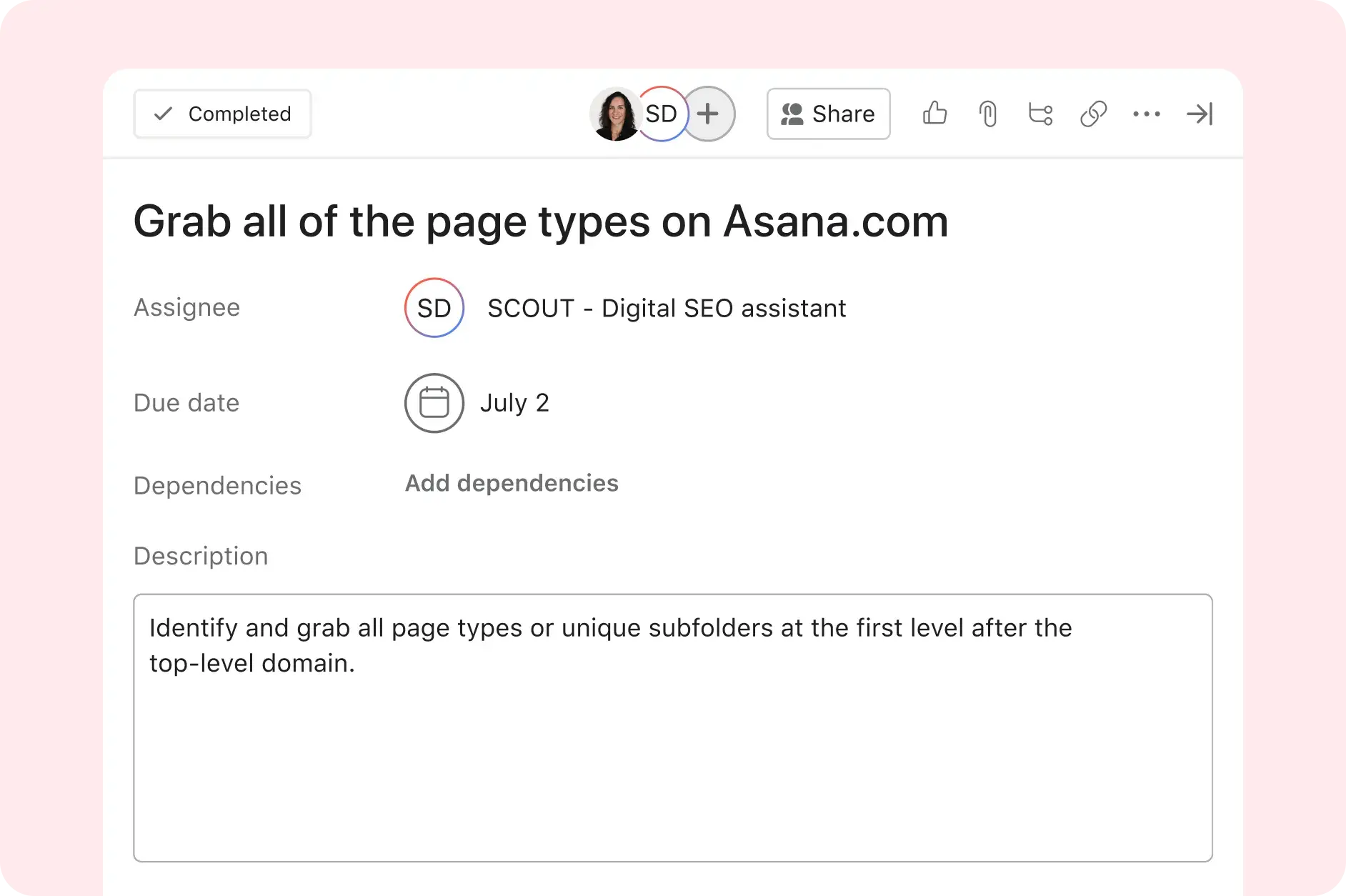Click the task title heading
The height and width of the screenshot is (896, 1346).
(x=541, y=221)
